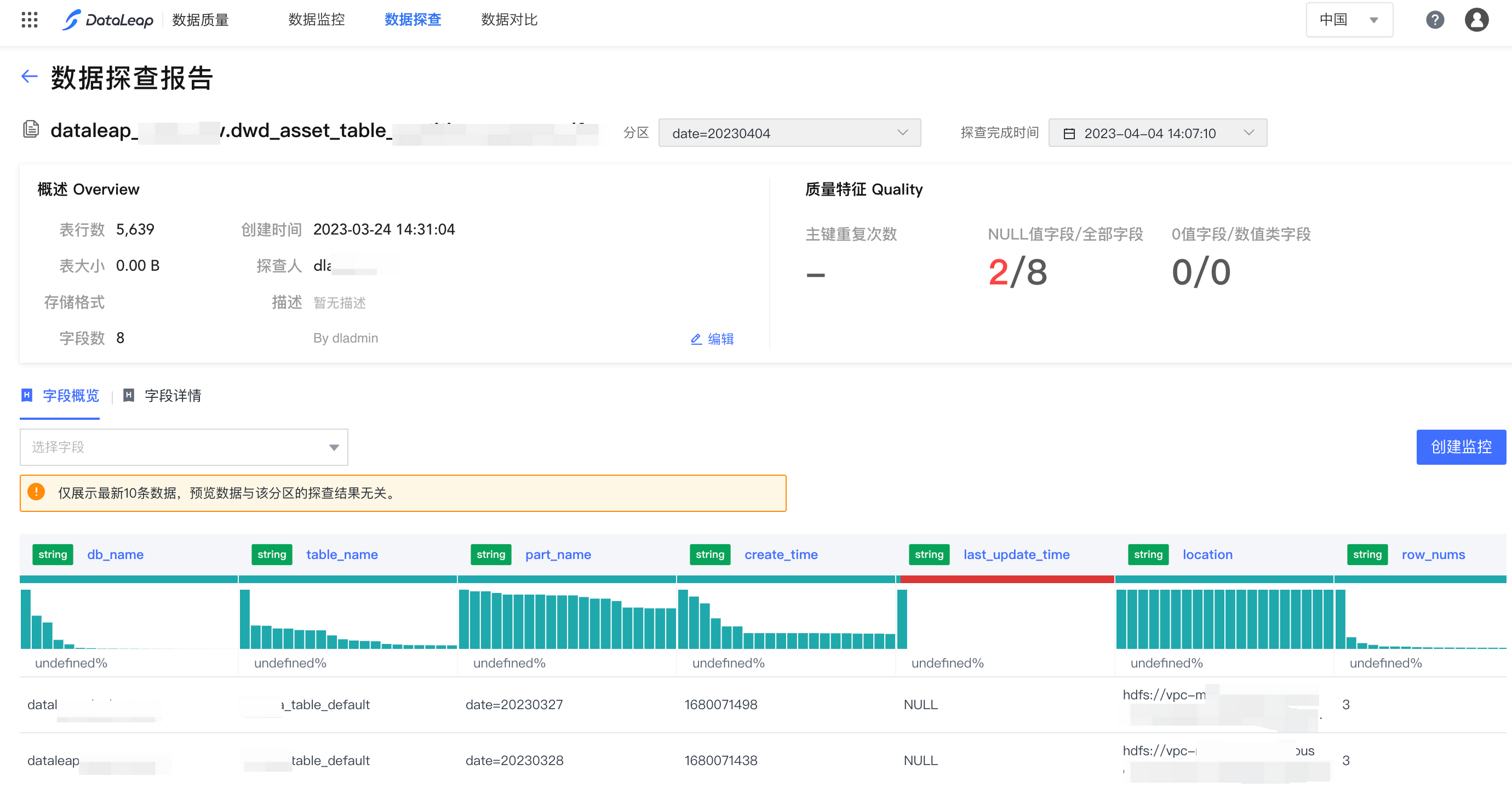This screenshot has width=1512, height=787.
Task: Click the DataLeap logo
Action: (x=108, y=20)
